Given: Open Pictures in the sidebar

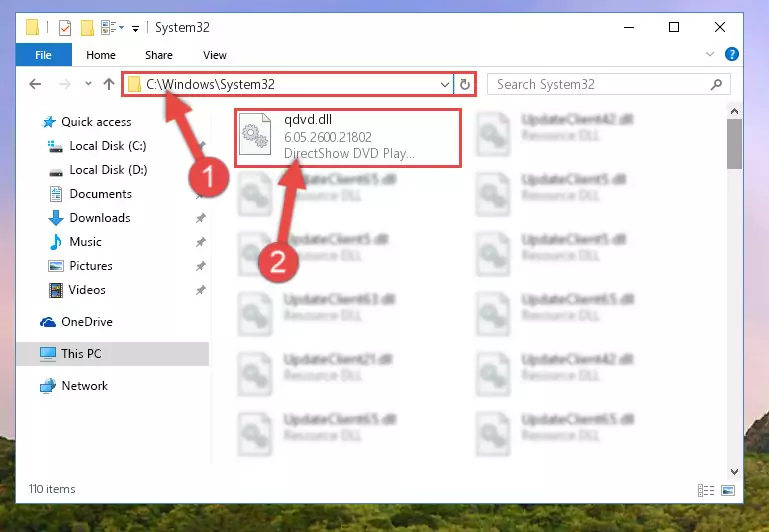Looking at the screenshot, I should (x=91, y=266).
